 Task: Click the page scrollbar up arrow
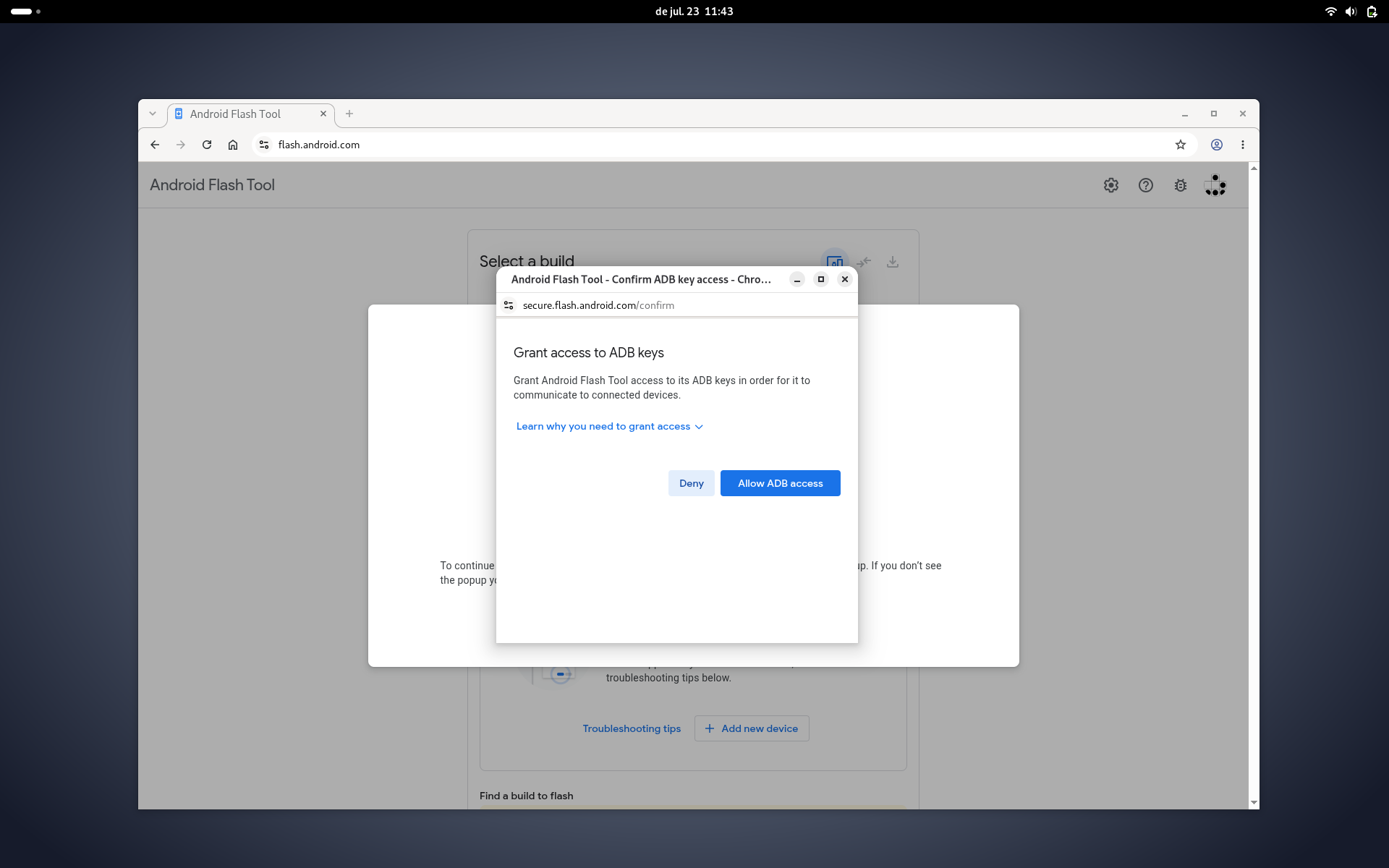(1254, 168)
